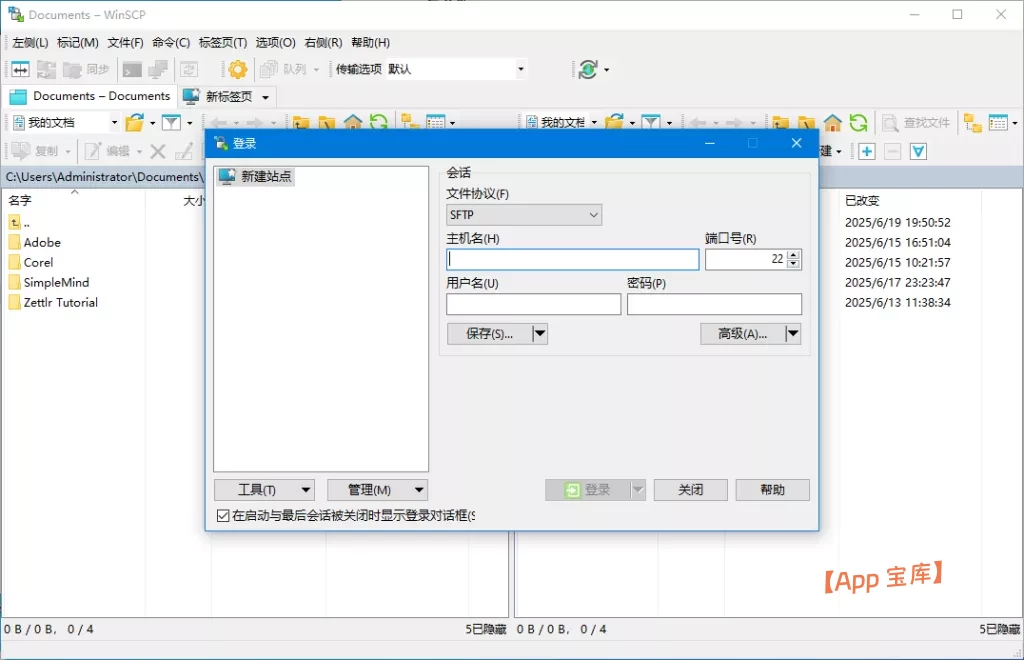The width and height of the screenshot is (1024, 660).
Task: Click into the 用户名 user name field
Action: click(x=534, y=304)
